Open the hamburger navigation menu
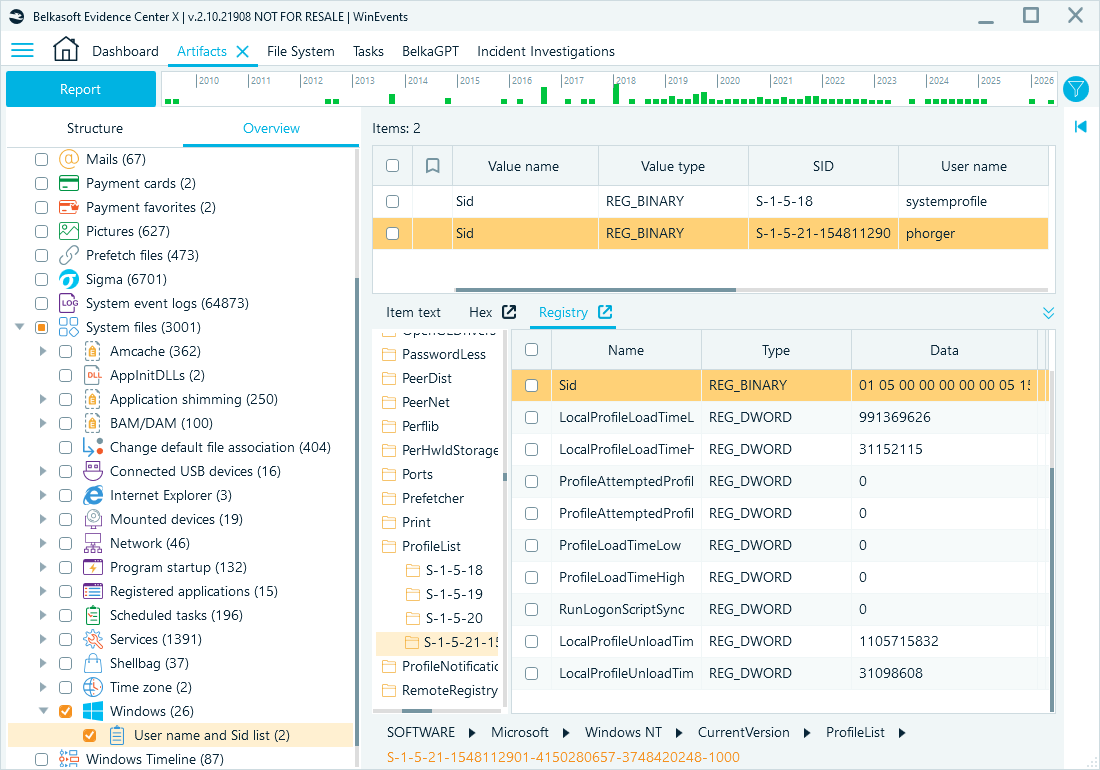This screenshot has width=1100, height=770. click(x=22, y=50)
